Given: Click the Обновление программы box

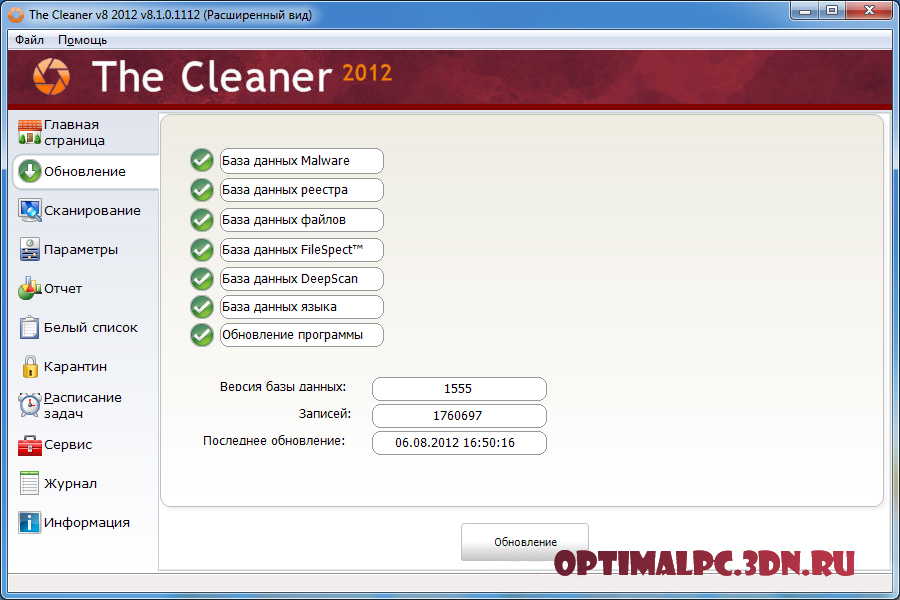Looking at the screenshot, I should pos(301,335).
